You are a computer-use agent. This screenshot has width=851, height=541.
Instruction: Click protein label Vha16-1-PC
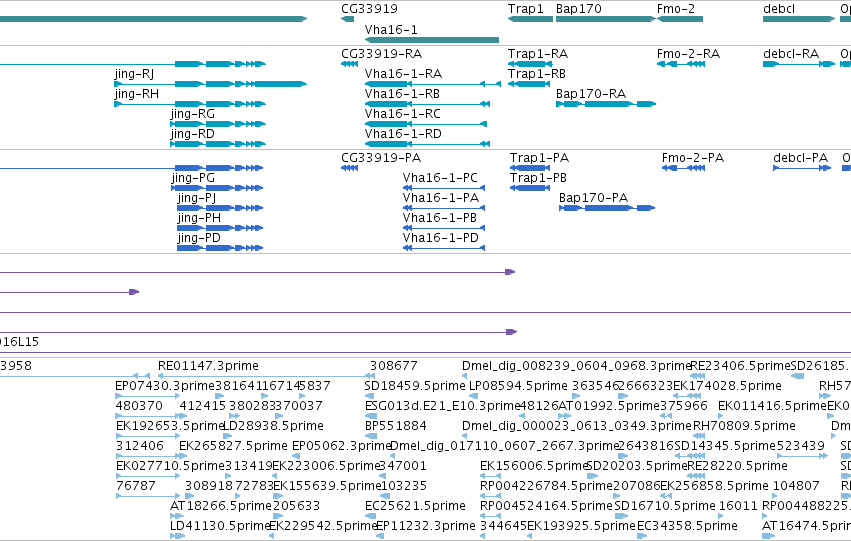click(440, 178)
